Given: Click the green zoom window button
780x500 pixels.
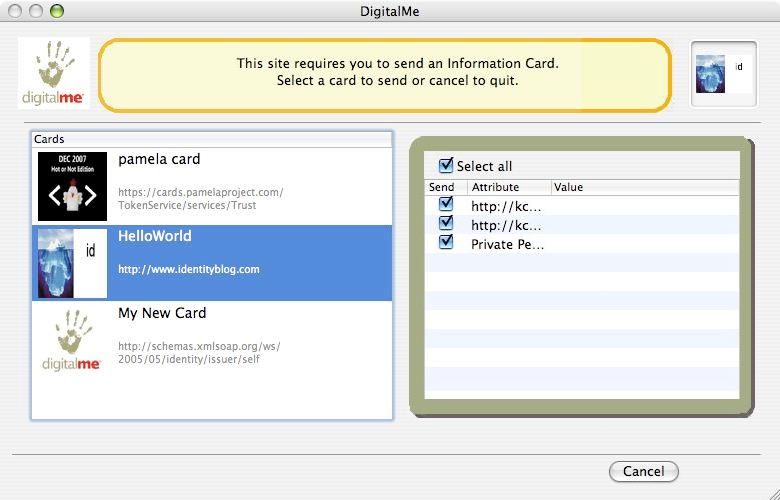Looking at the screenshot, I should 56,11.
